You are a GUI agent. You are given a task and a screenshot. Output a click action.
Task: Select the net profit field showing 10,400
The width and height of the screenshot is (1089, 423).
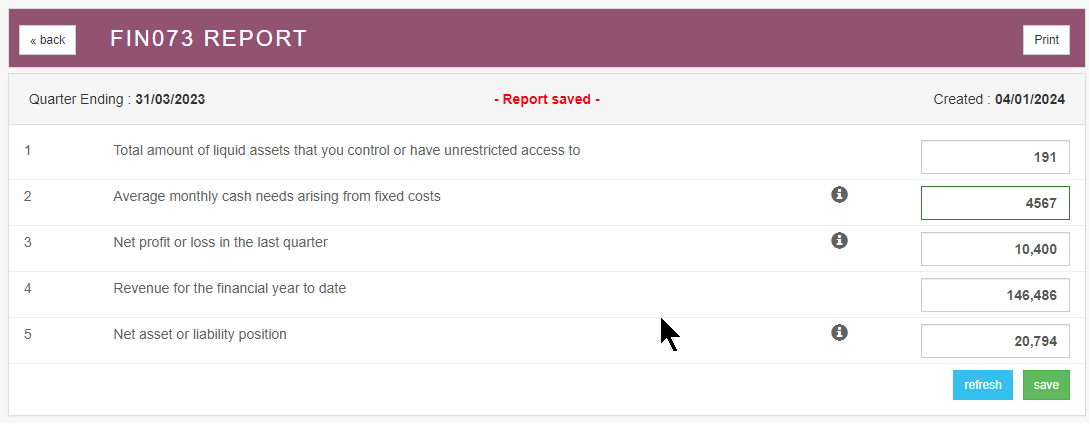pos(995,249)
